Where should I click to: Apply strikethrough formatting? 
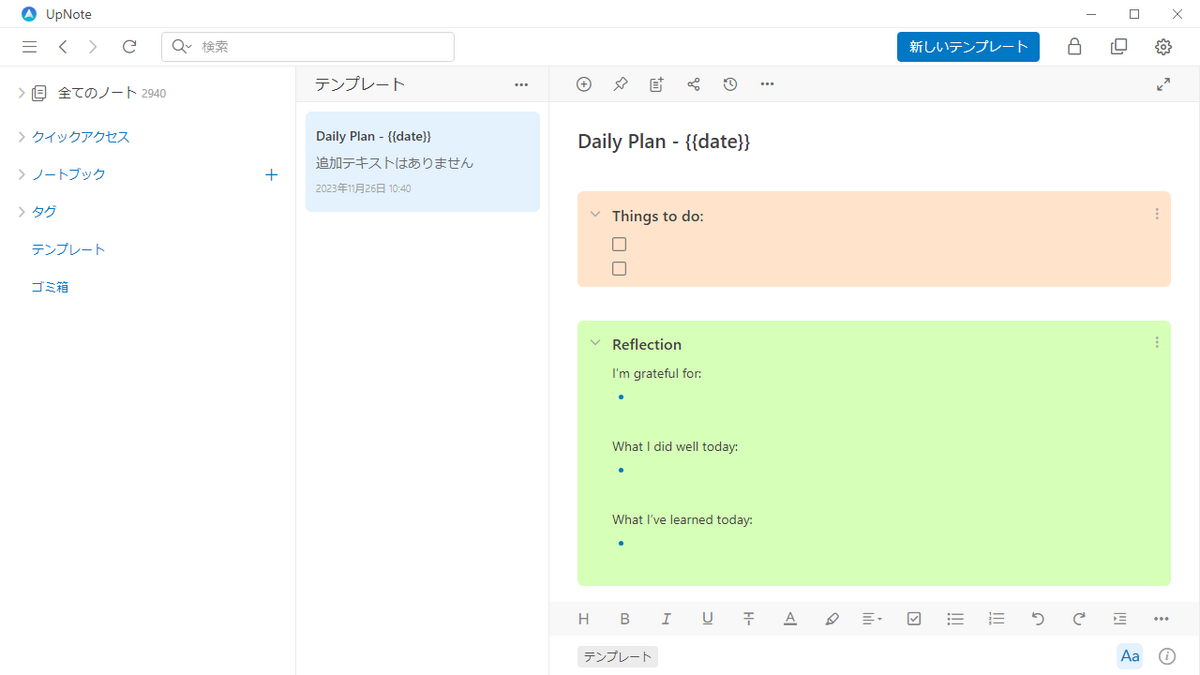click(x=749, y=619)
